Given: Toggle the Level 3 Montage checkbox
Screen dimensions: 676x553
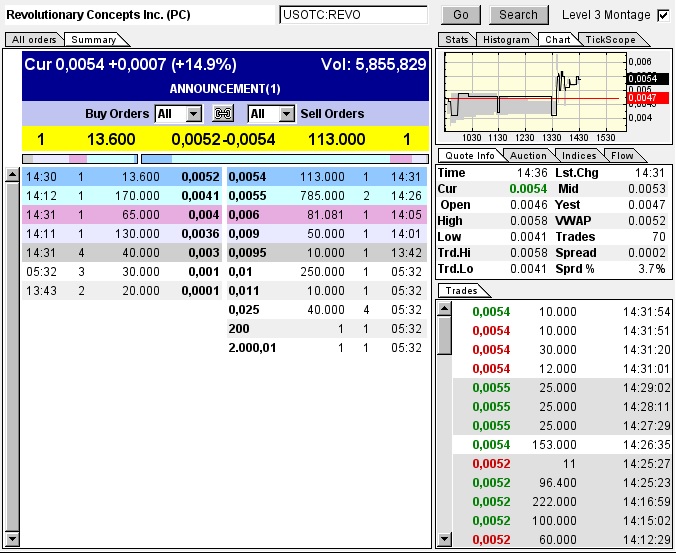Looking at the screenshot, I should tap(663, 16).
